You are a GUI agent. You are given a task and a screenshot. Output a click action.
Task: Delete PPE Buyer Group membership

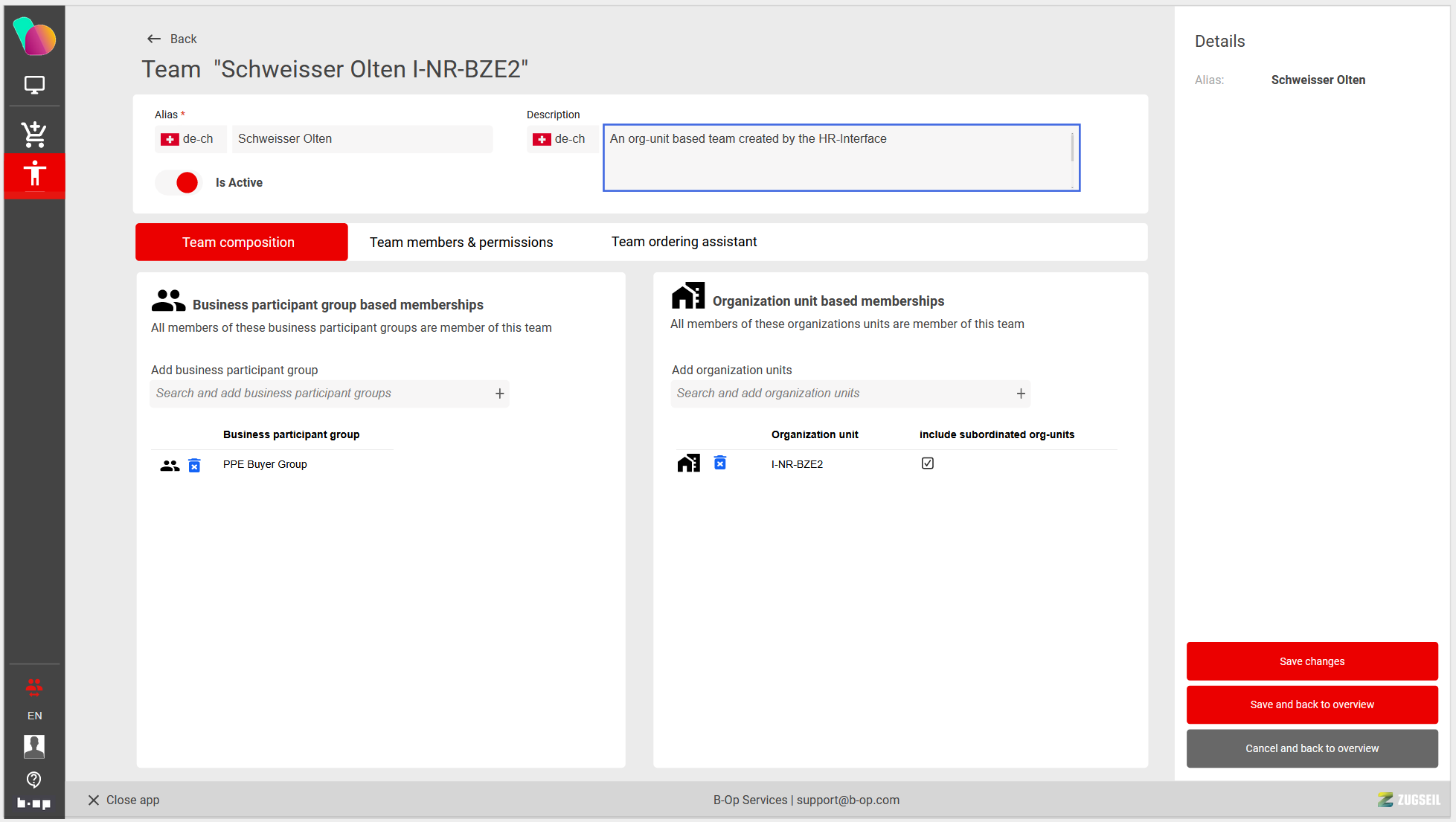tap(194, 465)
